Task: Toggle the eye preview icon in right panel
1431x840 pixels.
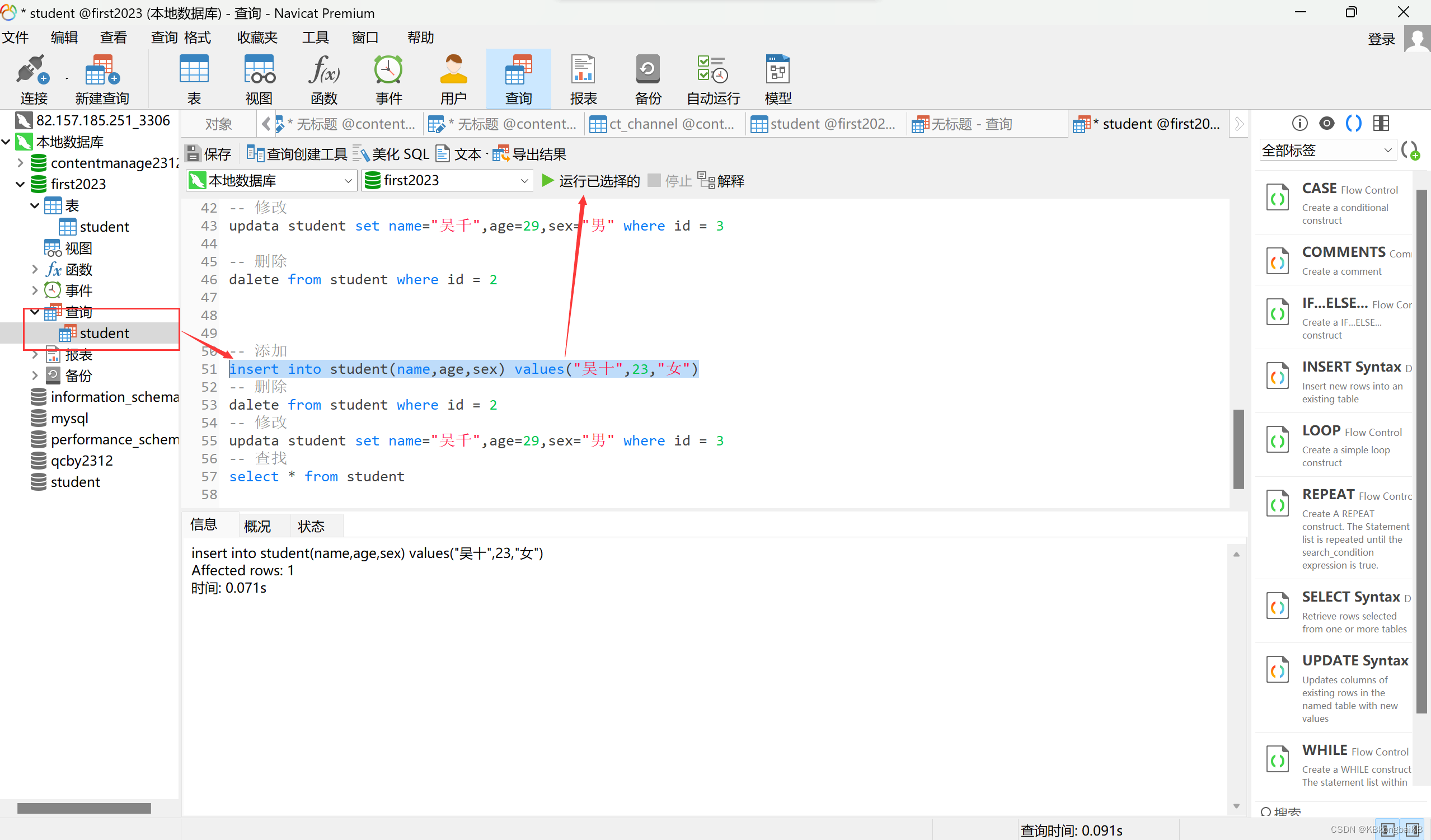Action: coord(1326,123)
